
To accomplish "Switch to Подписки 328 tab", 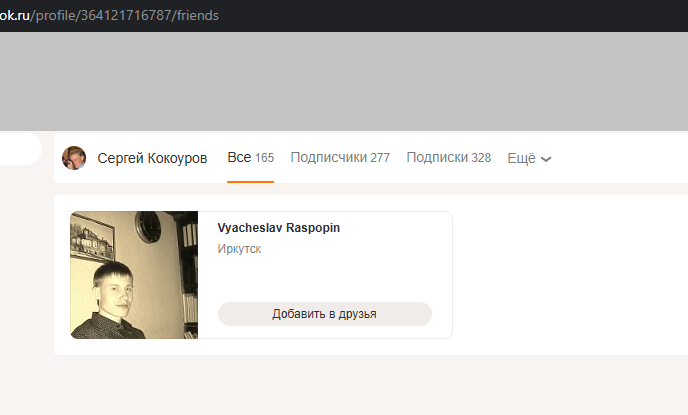I will coord(448,157).
